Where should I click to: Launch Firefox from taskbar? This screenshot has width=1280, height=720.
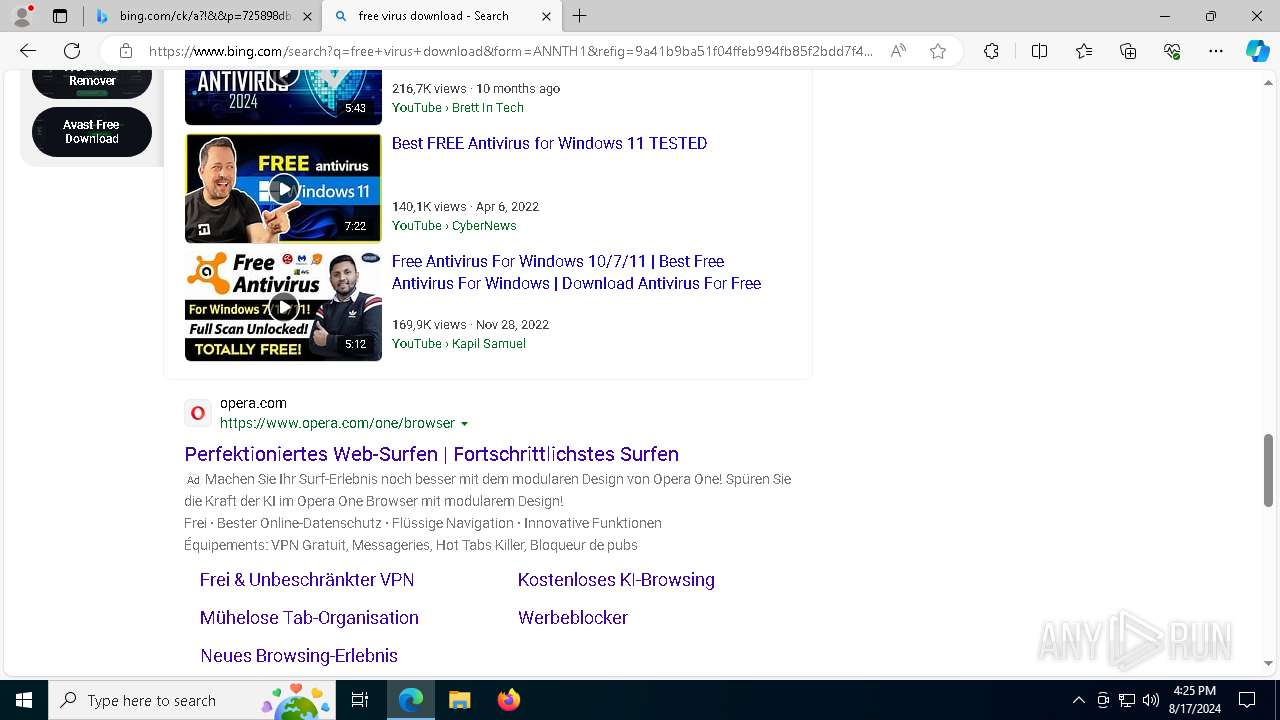click(x=508, y=700)
